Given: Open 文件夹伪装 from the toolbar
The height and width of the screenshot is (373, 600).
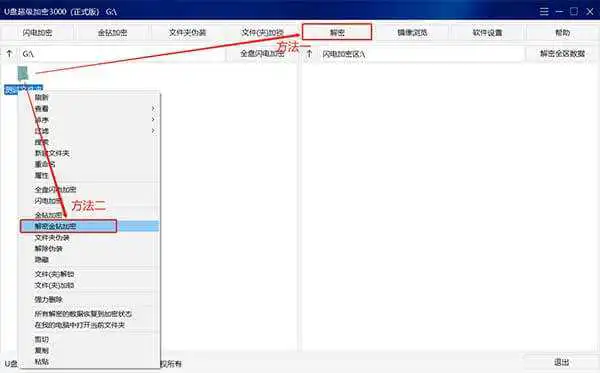Looking at the screenshot, I should 187,33.
